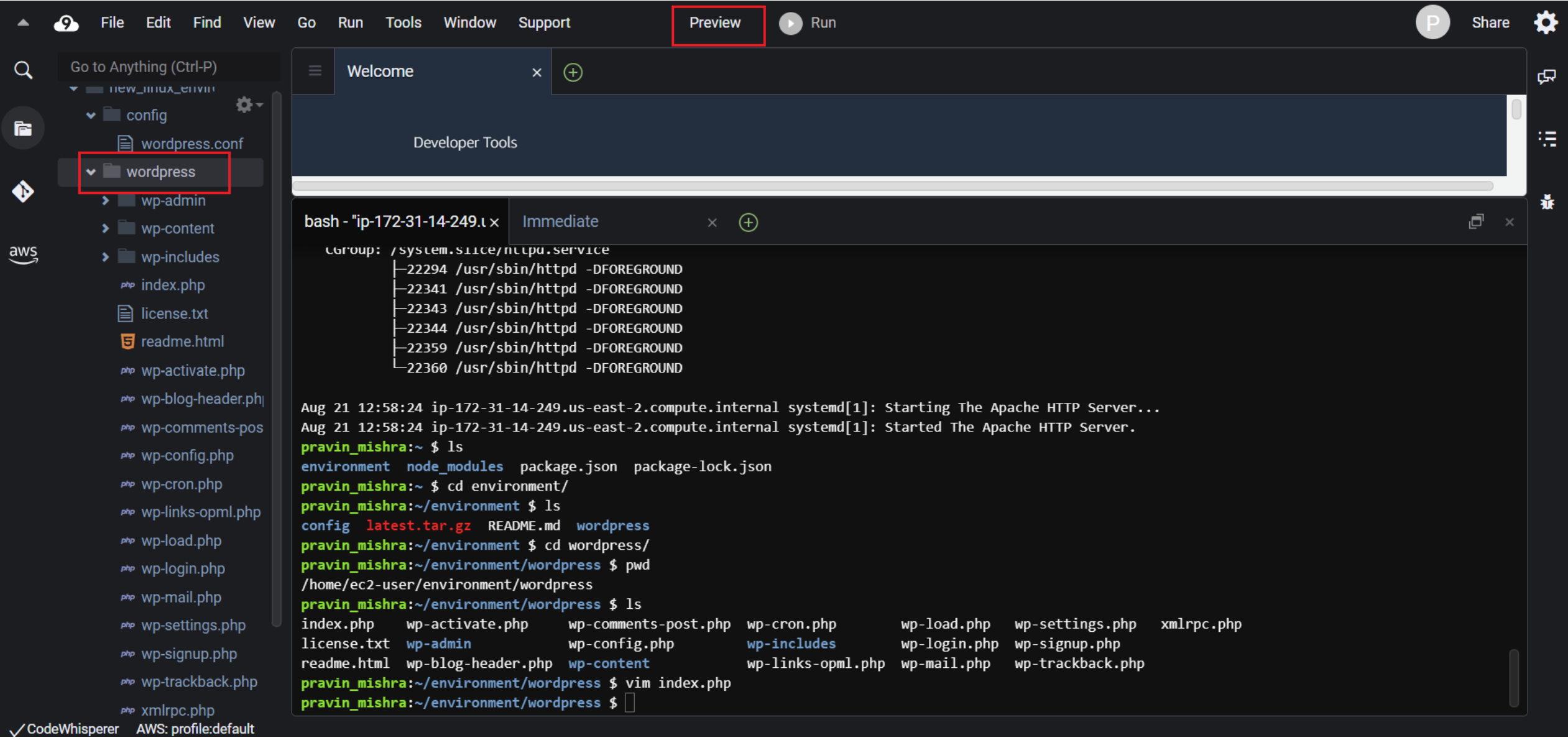Open the Preferences gear icon
1568x740 pixels.
[x=1546, y=22]
